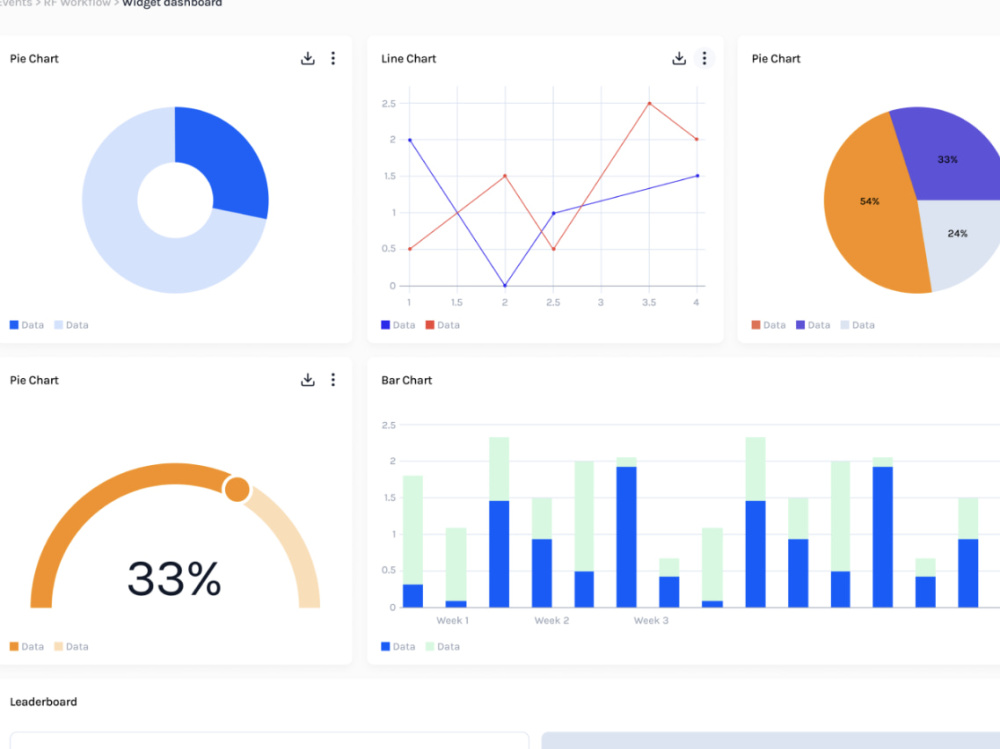The height and width of the screenshot is (749, 1000).
Task: Open more options for top-left Pie Chart
Action: click(x=333, y=59)
